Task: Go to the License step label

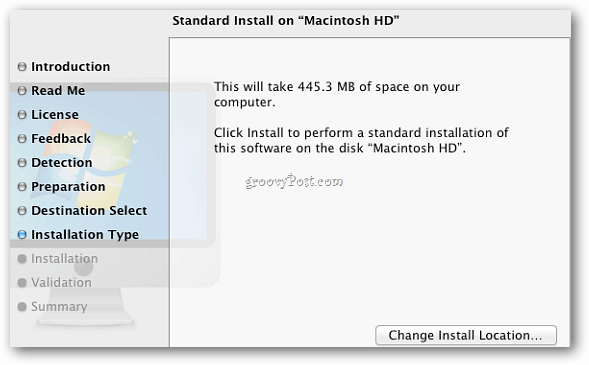Action: (x=55, y=115)
